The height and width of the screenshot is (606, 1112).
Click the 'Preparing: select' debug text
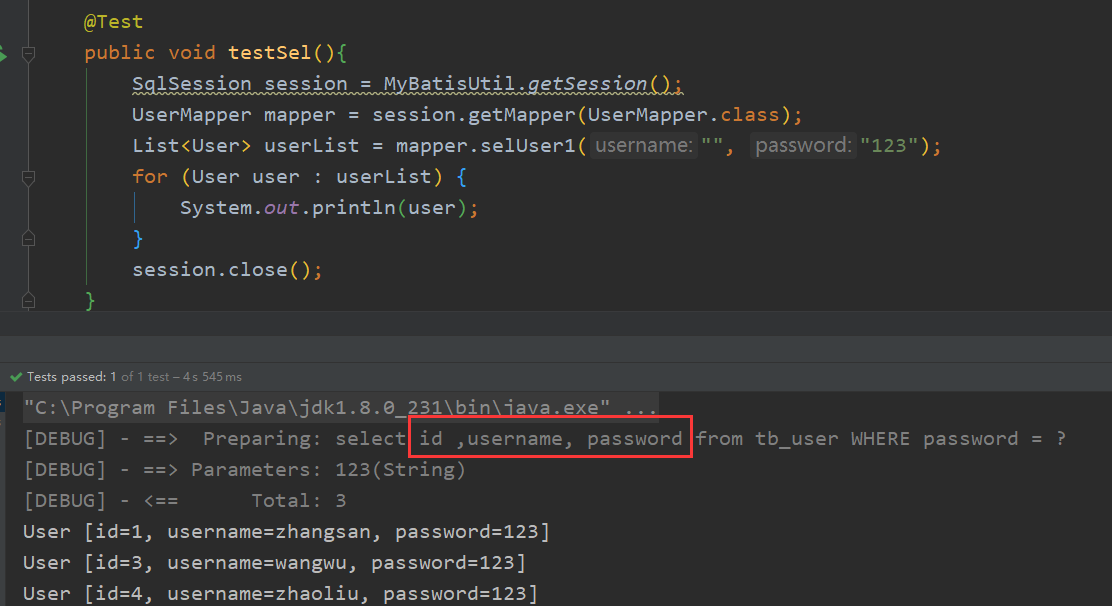tap(304, 439)
